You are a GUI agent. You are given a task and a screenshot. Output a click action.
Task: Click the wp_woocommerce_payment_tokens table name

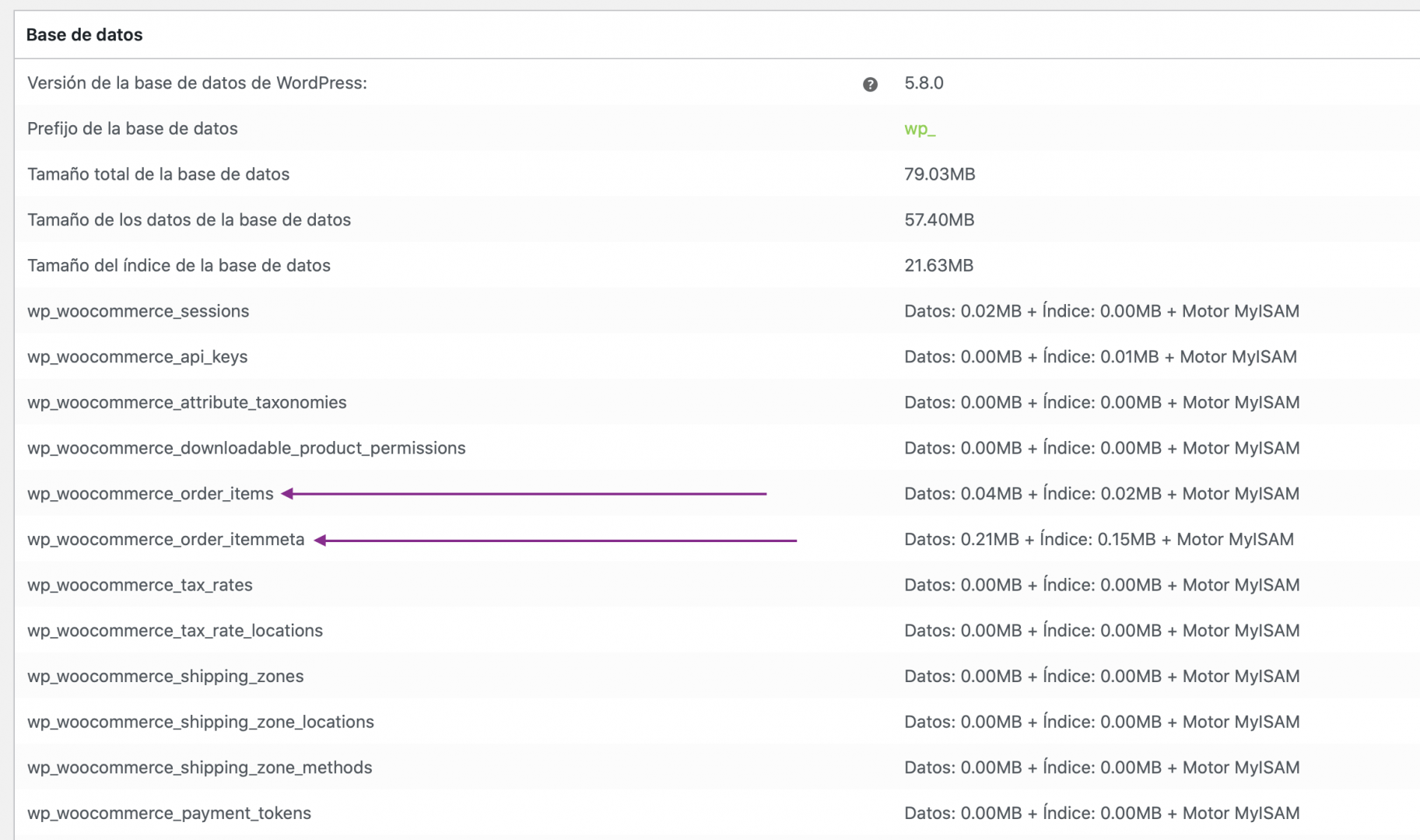[169, 814]
